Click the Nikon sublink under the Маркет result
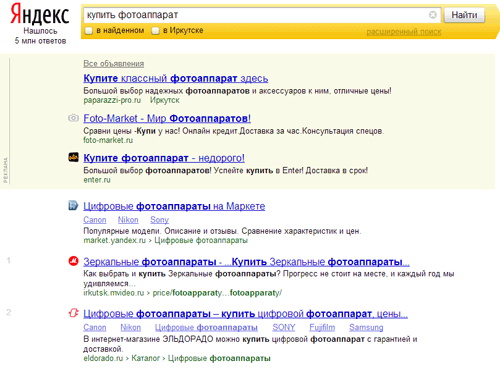This screenshot has height=369, width=500. 128,220
